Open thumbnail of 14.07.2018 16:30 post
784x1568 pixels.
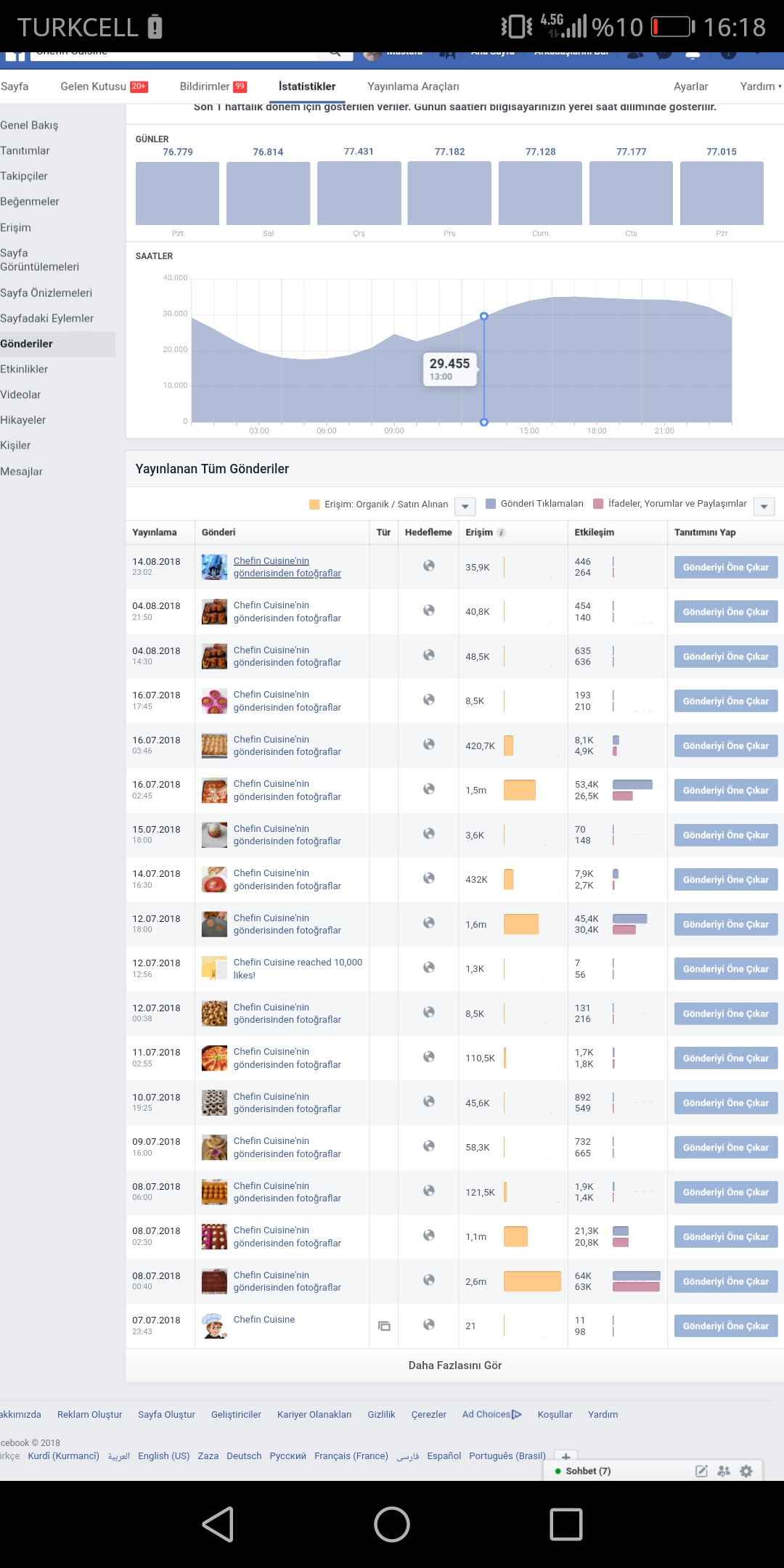point(214,879)
